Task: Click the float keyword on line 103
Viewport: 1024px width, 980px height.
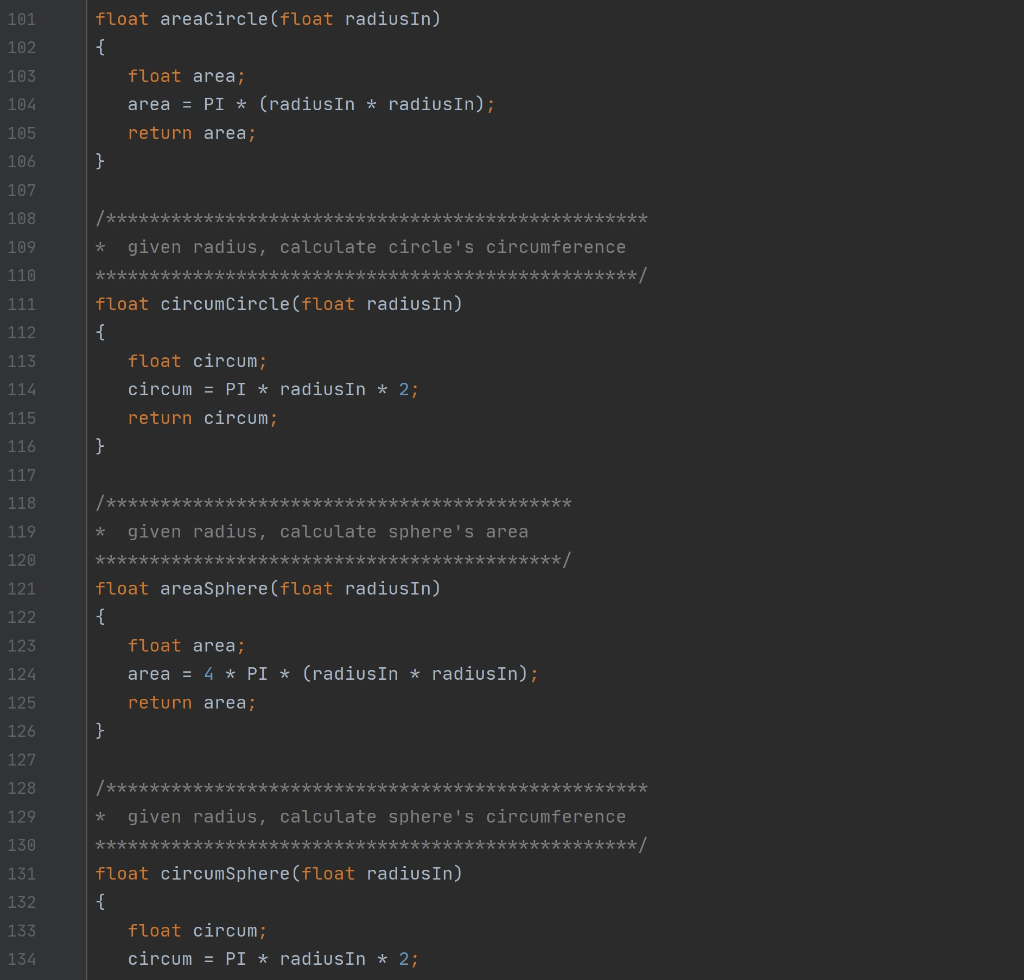Action: tap(154, 75)
